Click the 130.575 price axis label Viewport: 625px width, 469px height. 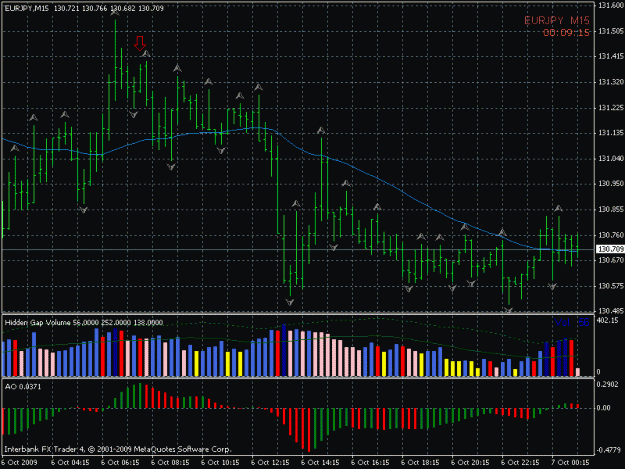pos(611,286)
